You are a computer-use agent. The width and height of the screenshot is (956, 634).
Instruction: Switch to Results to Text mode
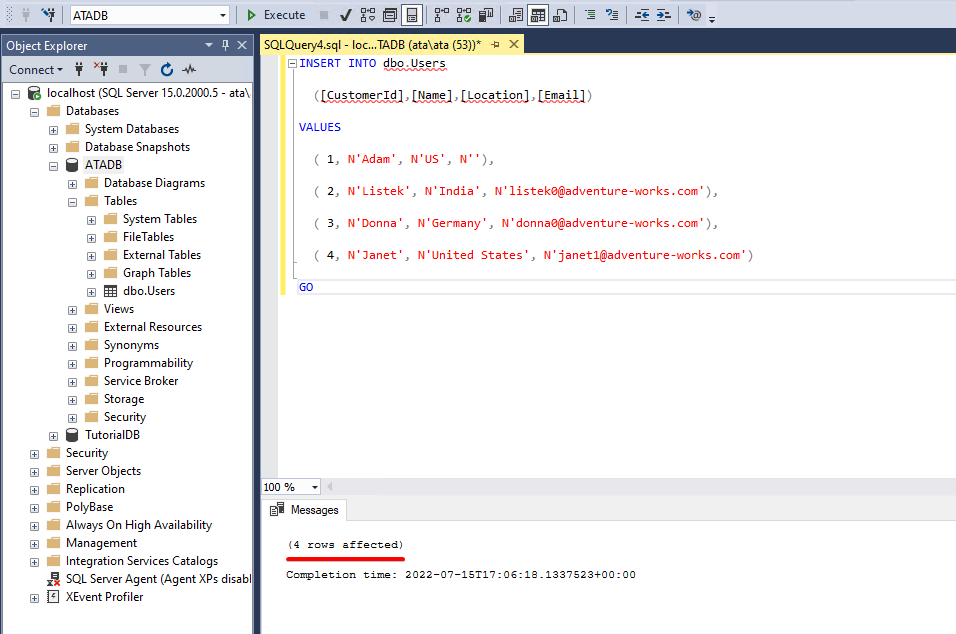516,15
